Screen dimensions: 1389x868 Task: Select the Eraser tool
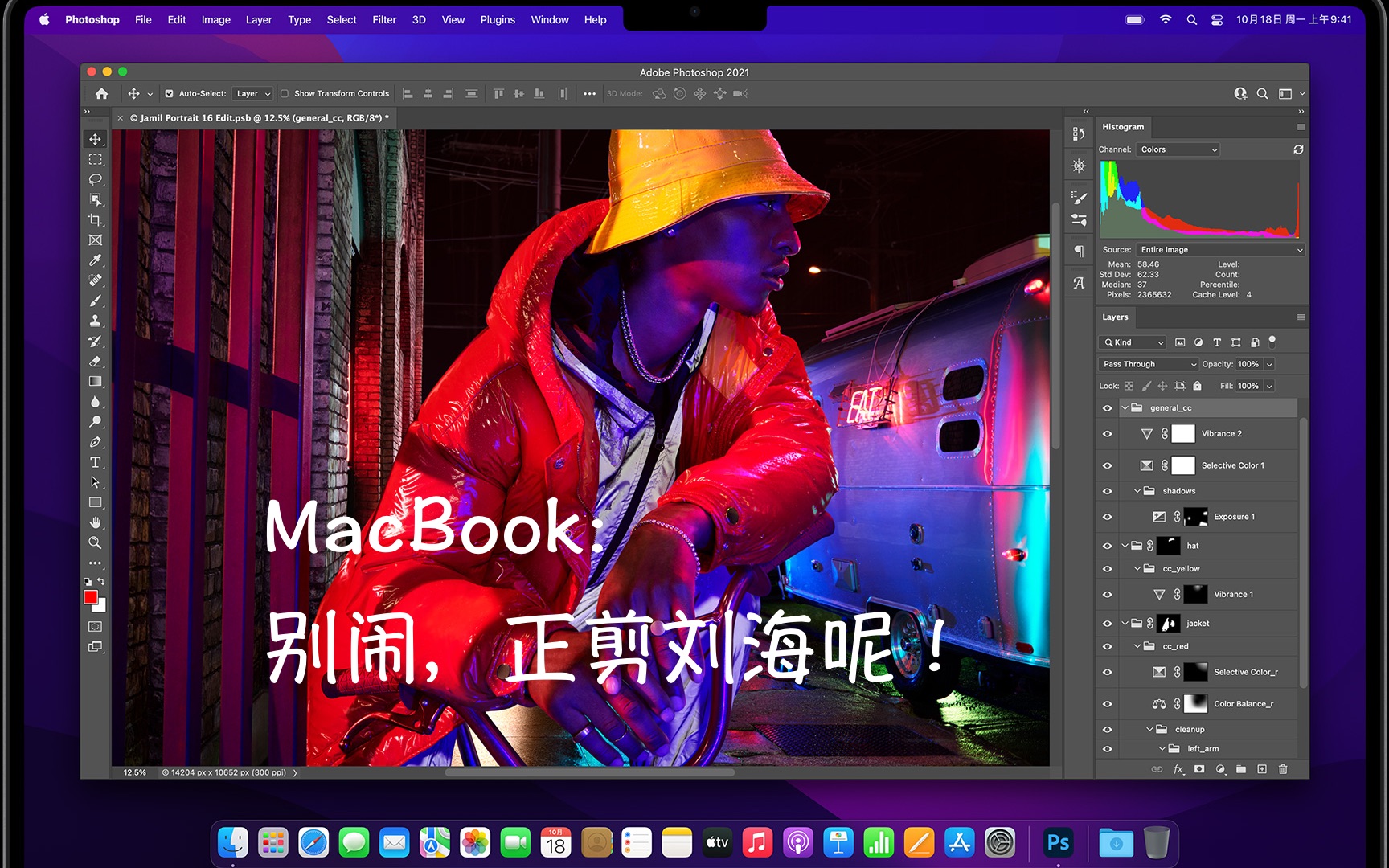[x=95, y=361]
